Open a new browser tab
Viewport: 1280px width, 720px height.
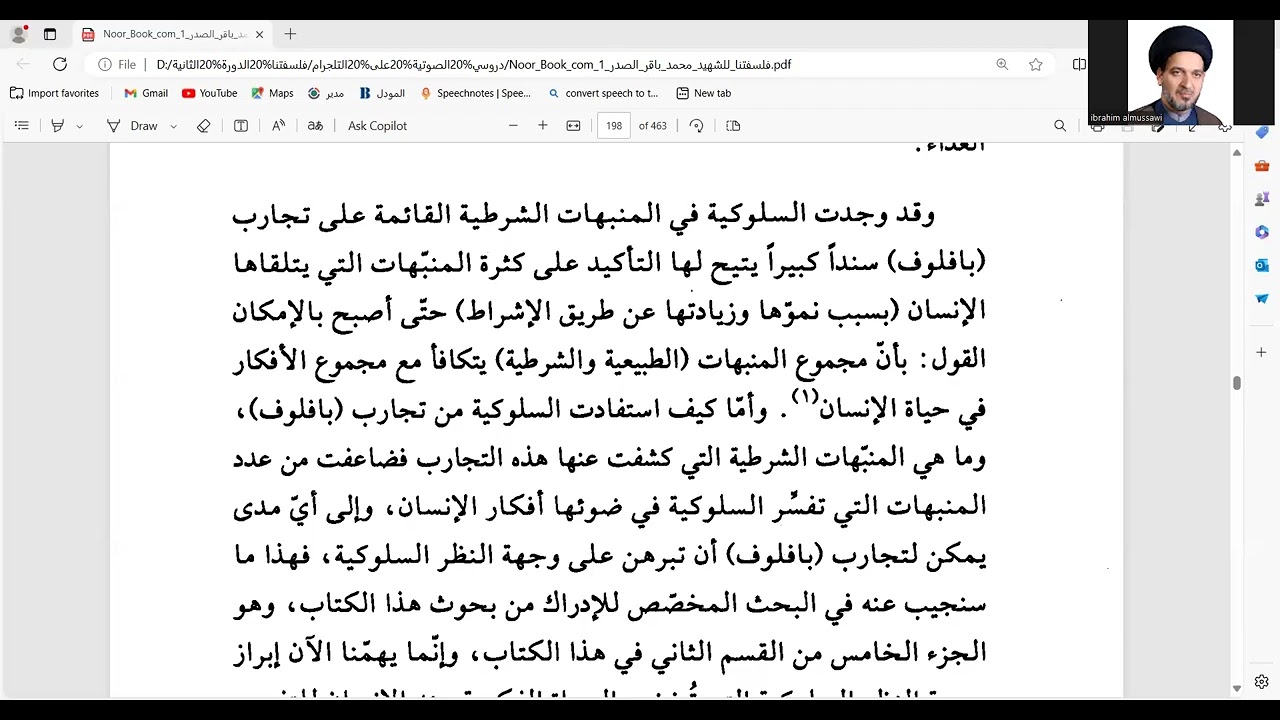(290, 34)
